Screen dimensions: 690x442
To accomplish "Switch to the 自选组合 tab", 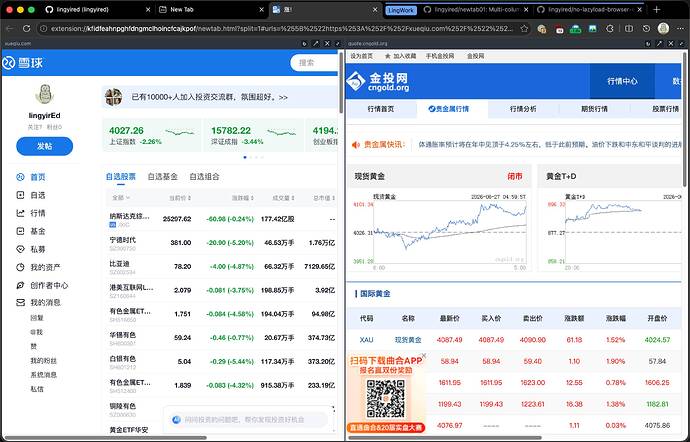I will (x=204, y=177).
